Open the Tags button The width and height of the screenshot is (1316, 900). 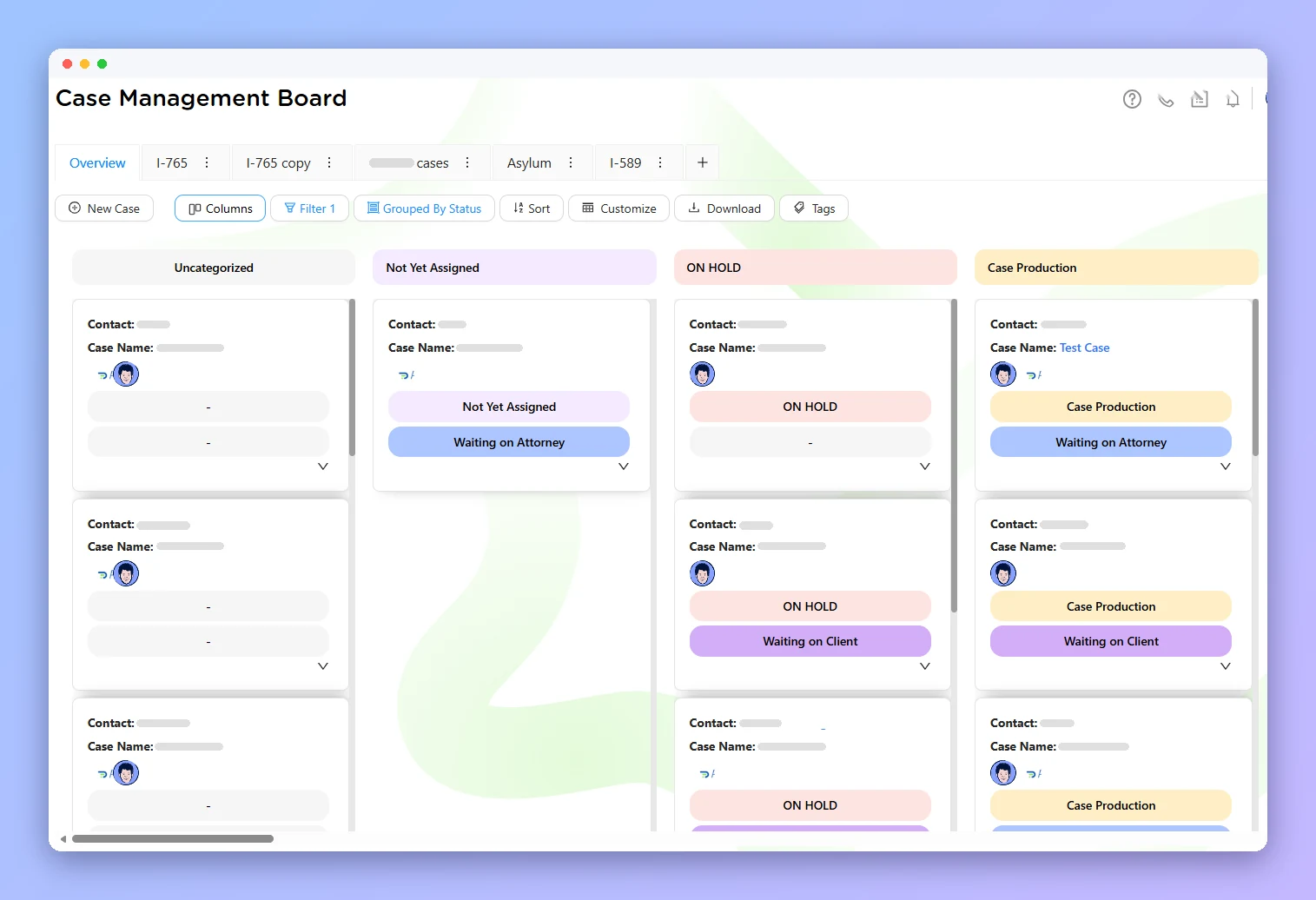coord(814,208)
